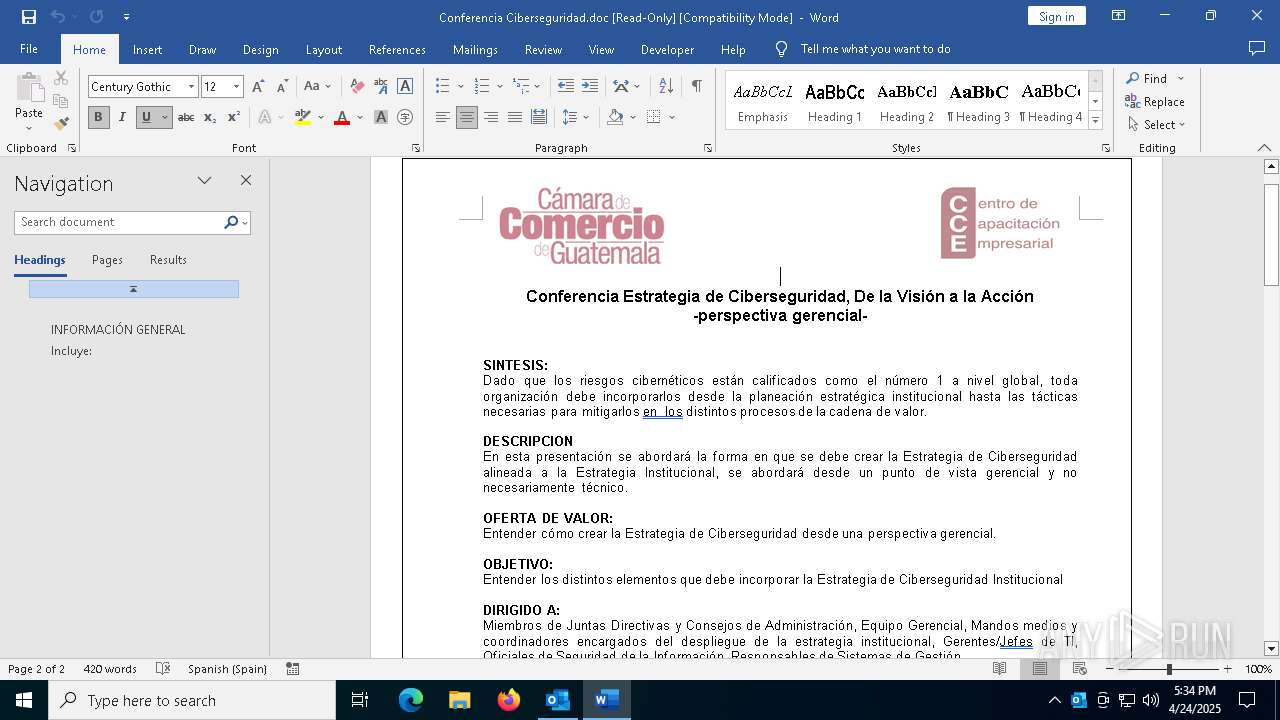Toggle Underline formatting
The height and width of the screenshot is (720, 1280).
click(146, 118)
